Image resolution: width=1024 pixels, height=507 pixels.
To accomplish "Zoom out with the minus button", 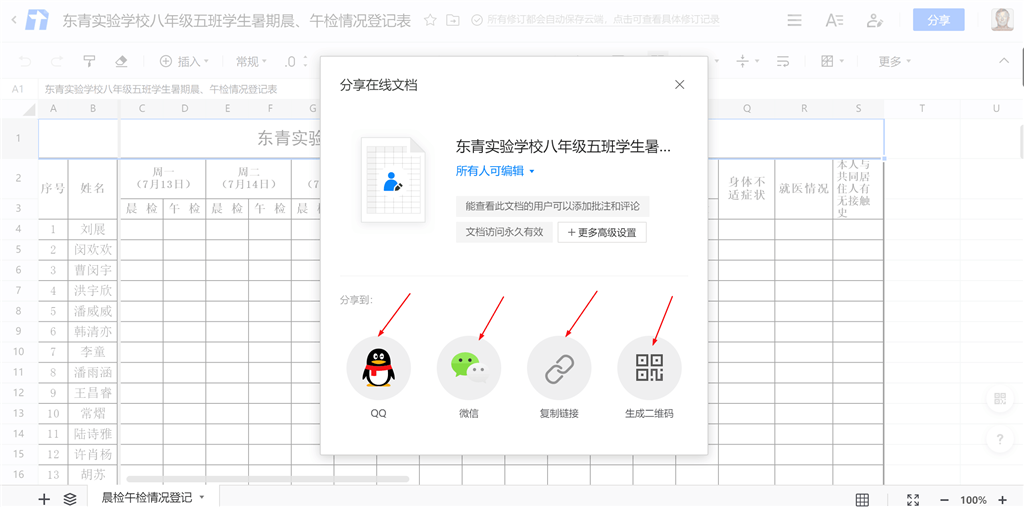I will click(944, 500).
